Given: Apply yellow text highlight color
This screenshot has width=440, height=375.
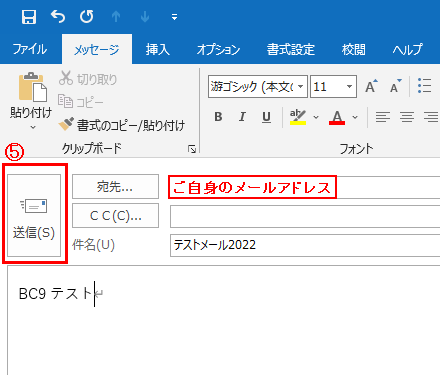Looking at the screenshot, I should [x=298, y=117].
